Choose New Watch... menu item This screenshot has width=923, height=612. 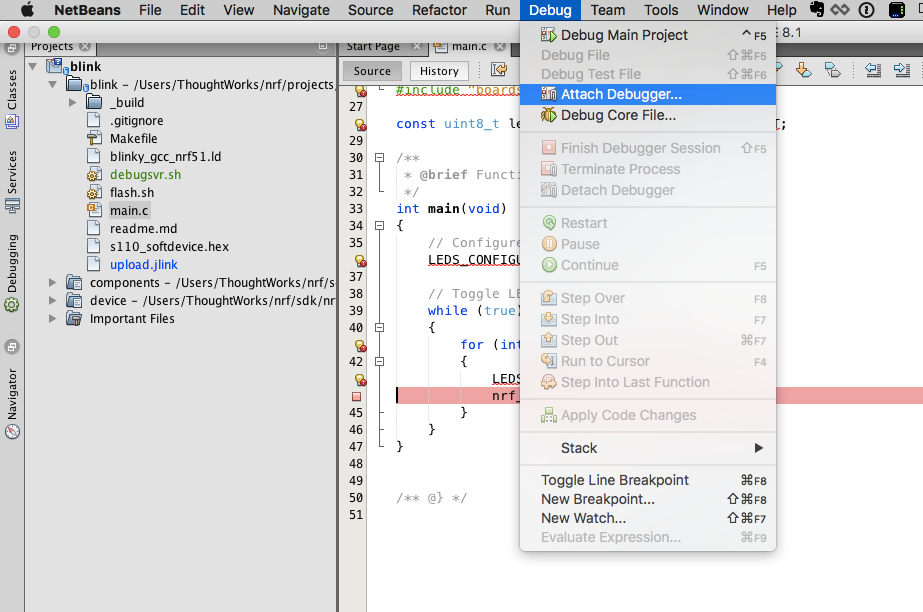pos(648,518)
